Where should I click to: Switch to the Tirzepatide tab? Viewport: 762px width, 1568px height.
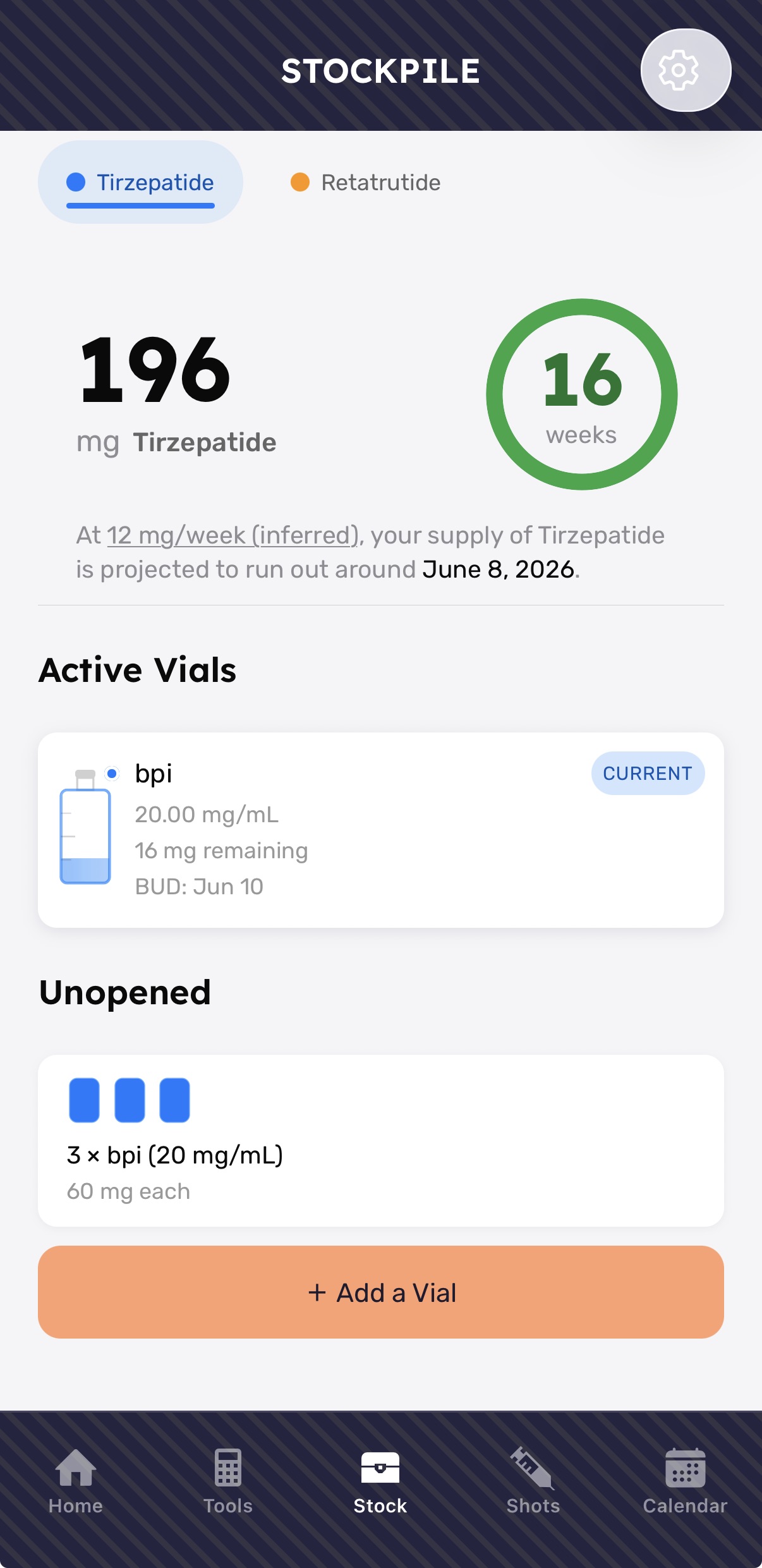pyautogui.click(x=140, y=182)
